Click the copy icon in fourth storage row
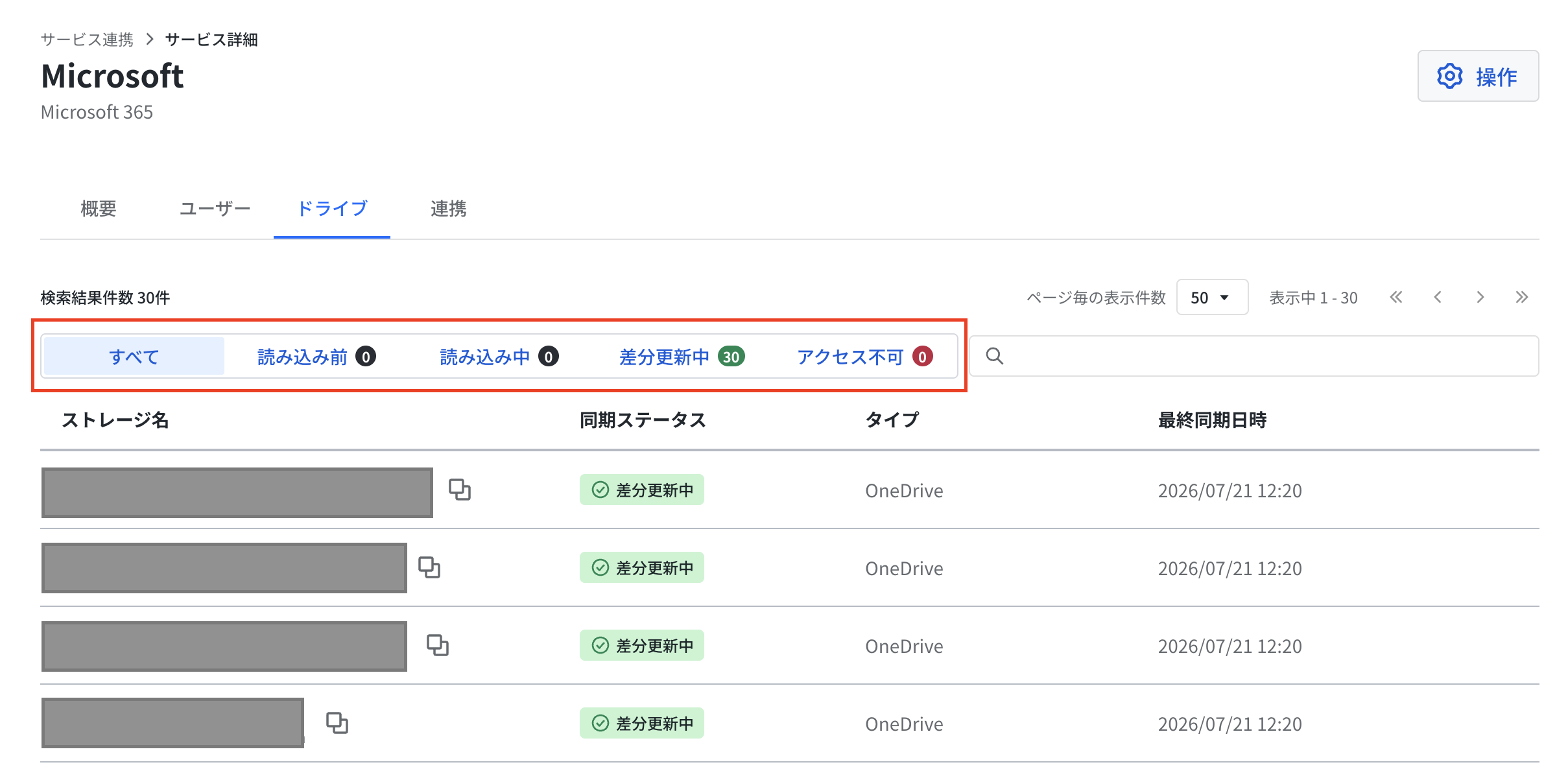The image size is (1568, 769). 337,723
